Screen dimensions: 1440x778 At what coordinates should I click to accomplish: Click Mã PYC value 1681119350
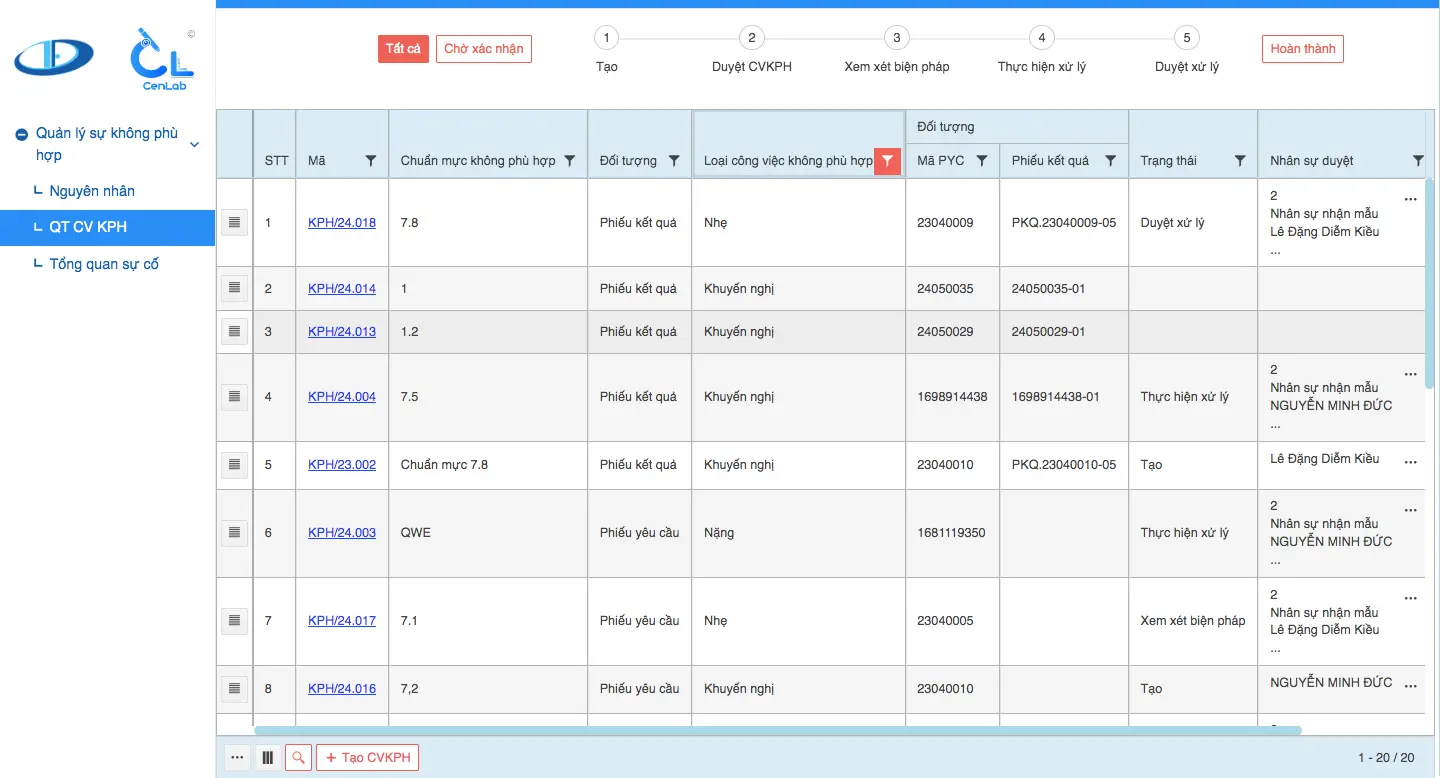coord(951,533)
